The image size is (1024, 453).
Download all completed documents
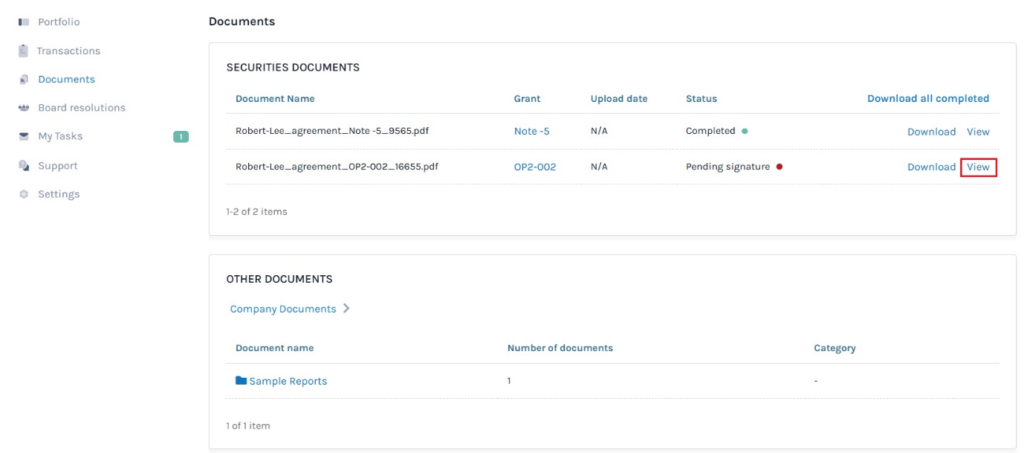[927, 99]
